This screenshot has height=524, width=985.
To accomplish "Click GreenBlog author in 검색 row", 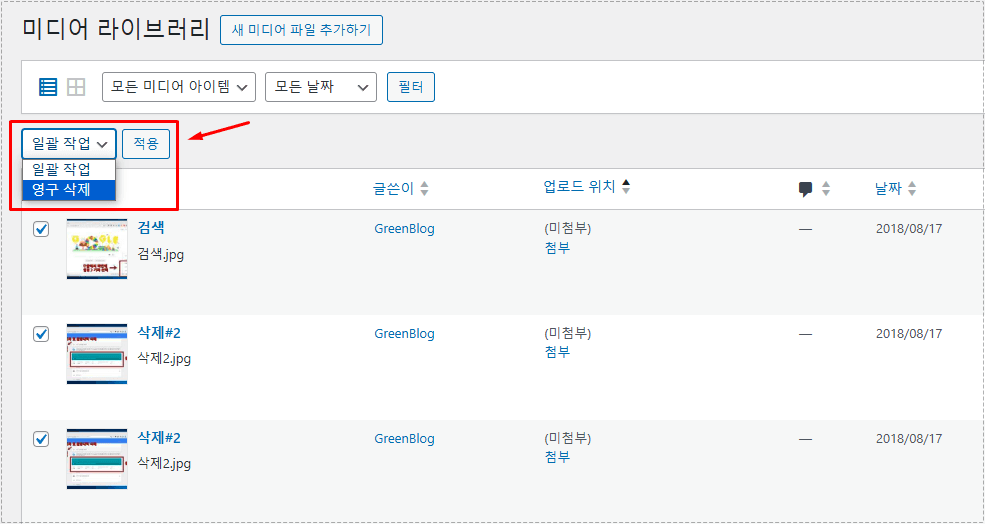I will [x=405, y=229].
